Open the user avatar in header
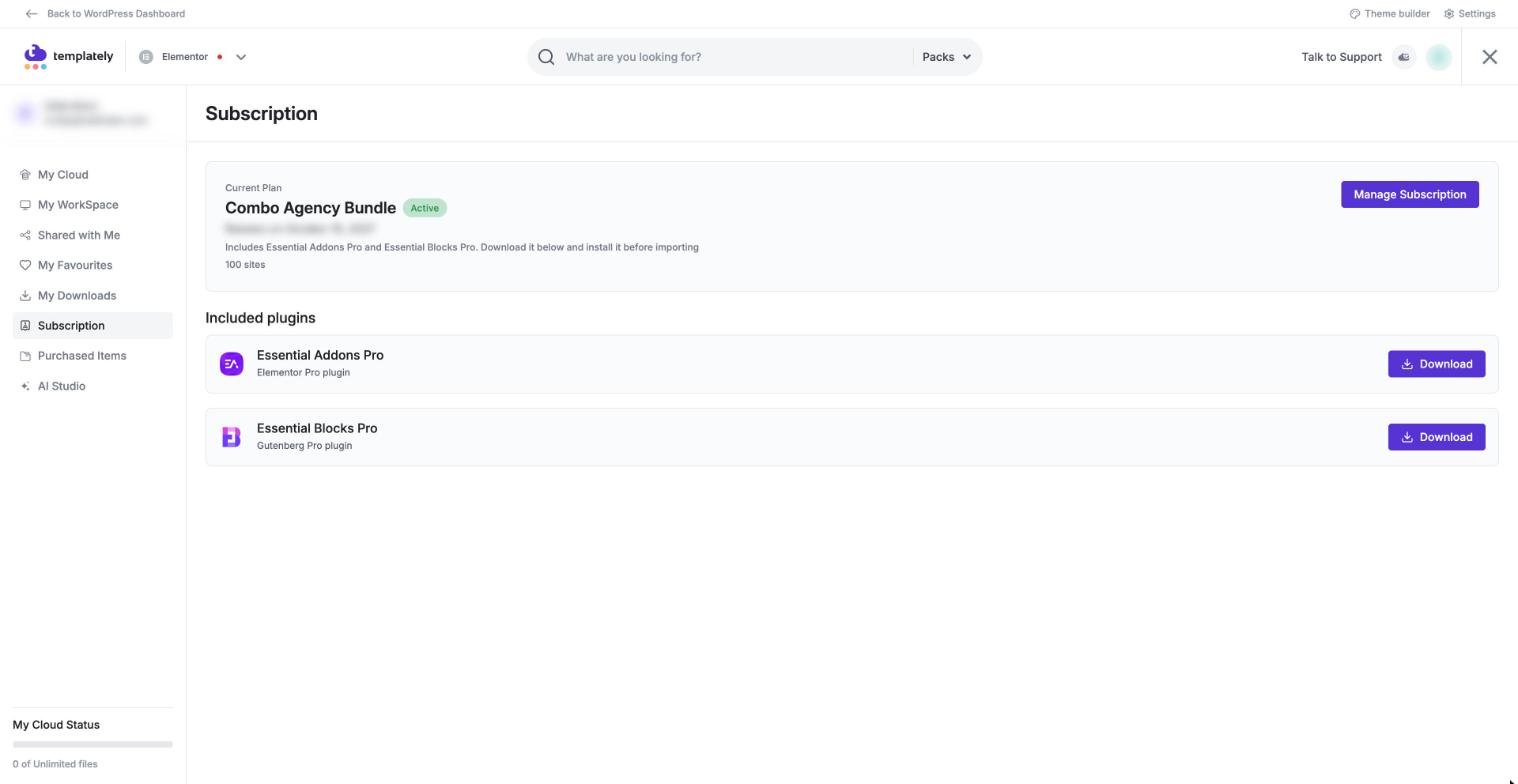Screen dimensions: 1518x784 pyautogui.click(x=1439, y=57)
